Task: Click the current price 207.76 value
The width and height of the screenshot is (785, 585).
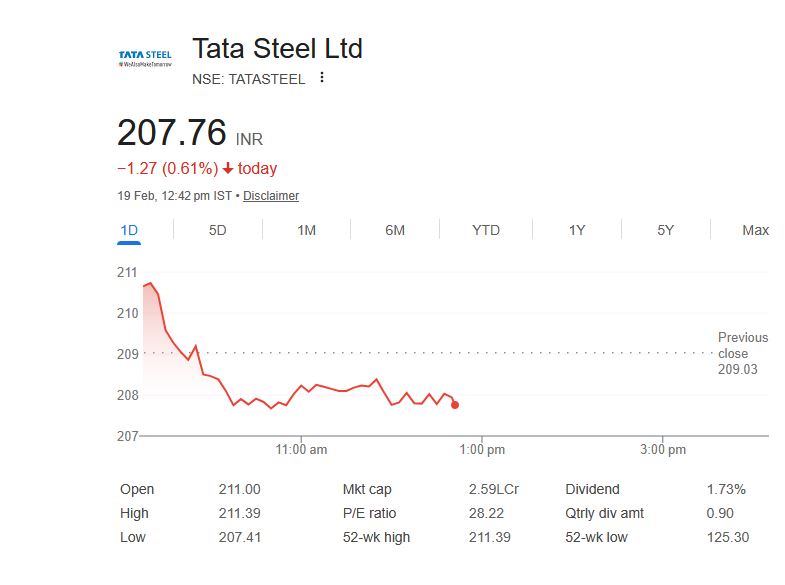Action: [x=172, y=133]
